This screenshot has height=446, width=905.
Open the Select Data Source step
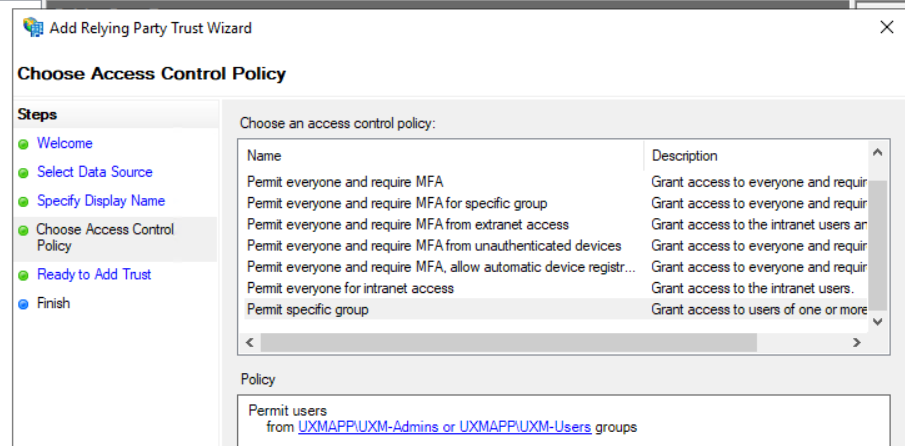pos(94,172)
